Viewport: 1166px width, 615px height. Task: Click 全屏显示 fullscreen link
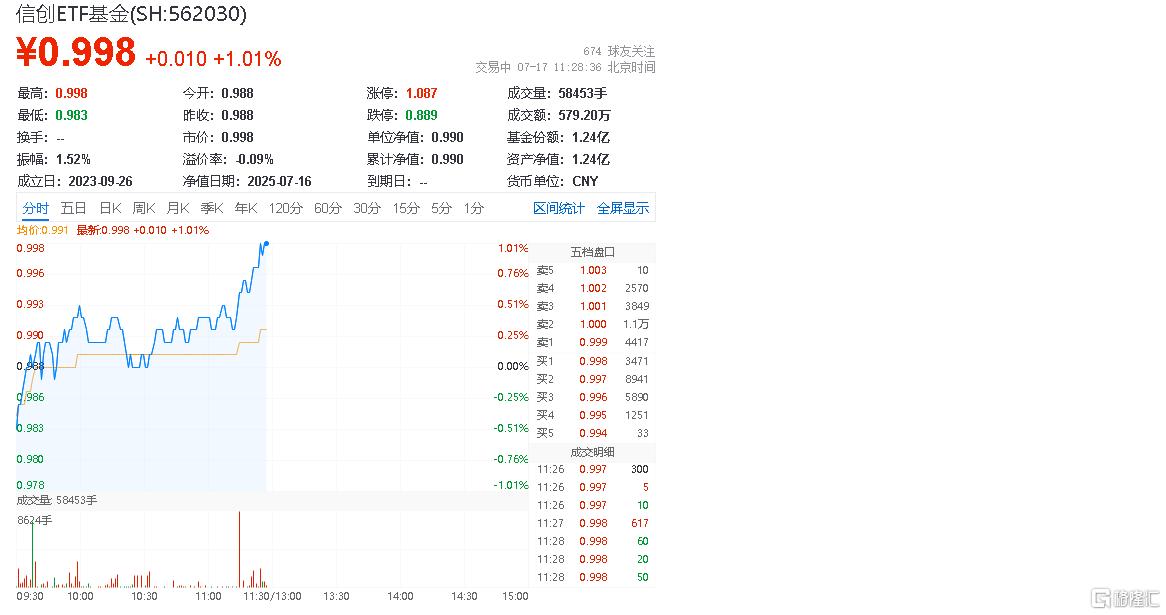(x=623, y=208)
